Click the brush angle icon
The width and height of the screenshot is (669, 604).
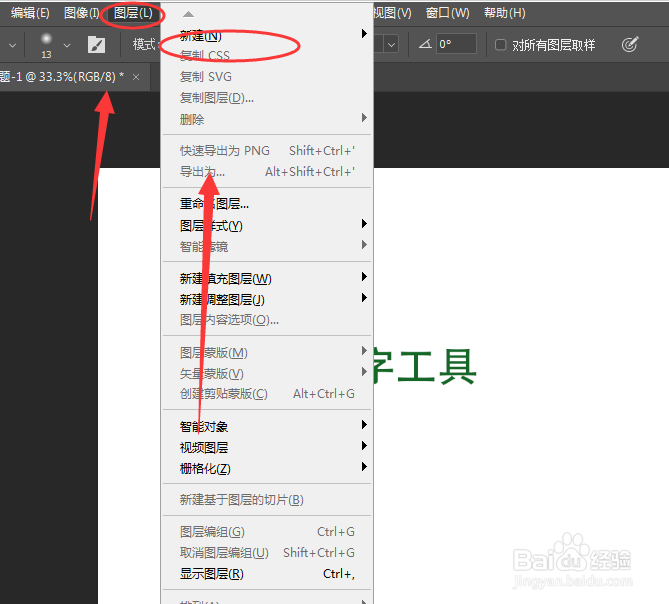point(425,44)
